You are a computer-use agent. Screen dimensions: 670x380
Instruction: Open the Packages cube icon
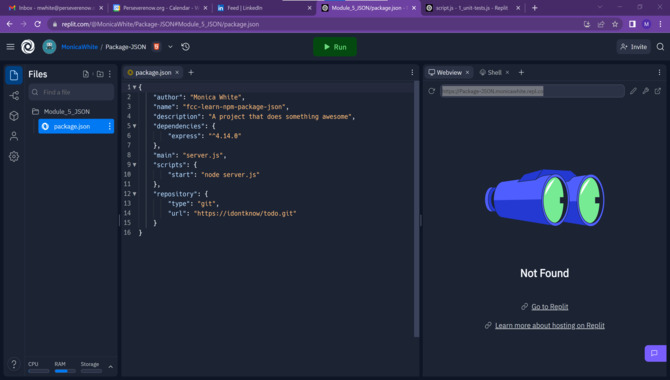click(x=14, y=116)
